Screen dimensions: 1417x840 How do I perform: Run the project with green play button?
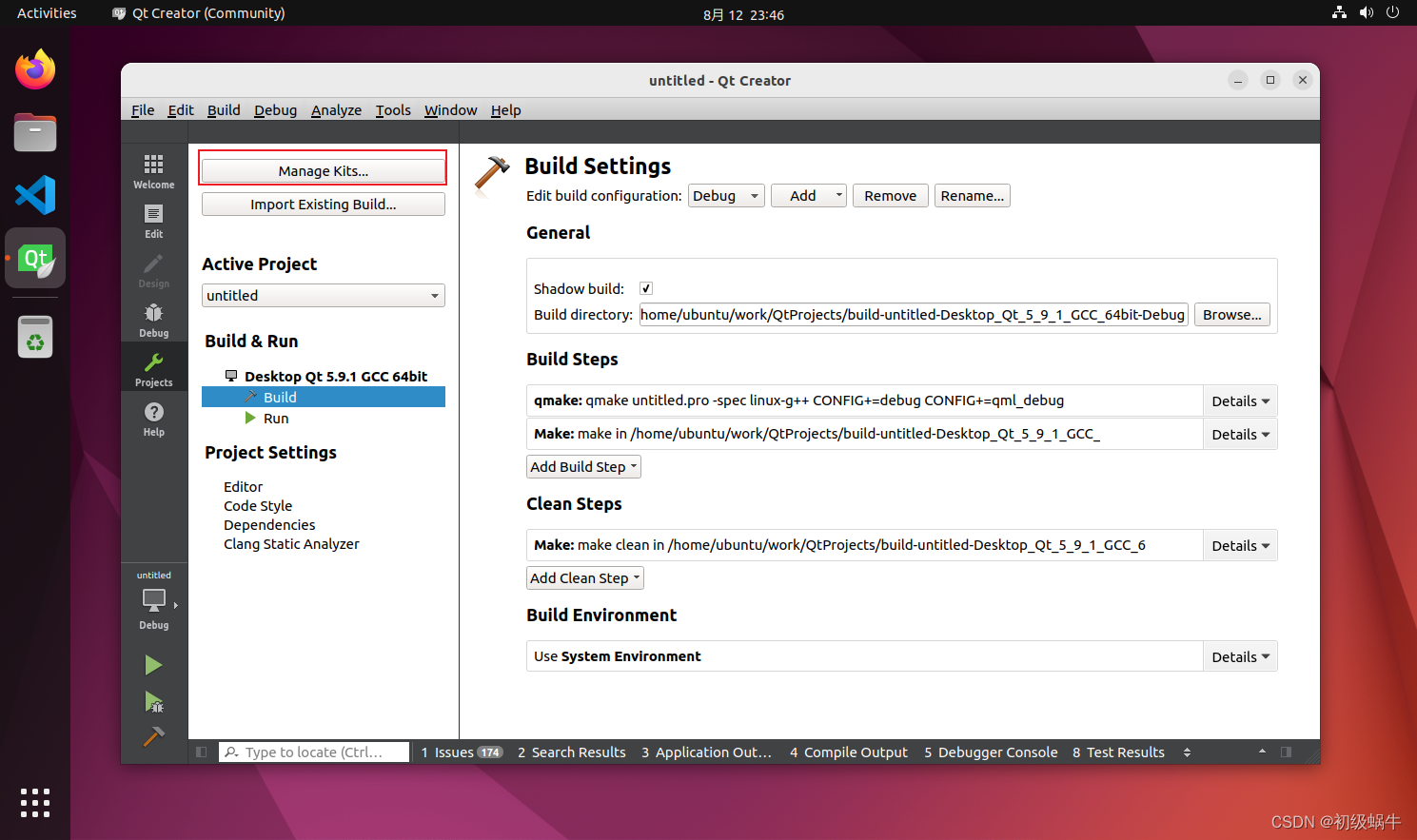point(153,665)
